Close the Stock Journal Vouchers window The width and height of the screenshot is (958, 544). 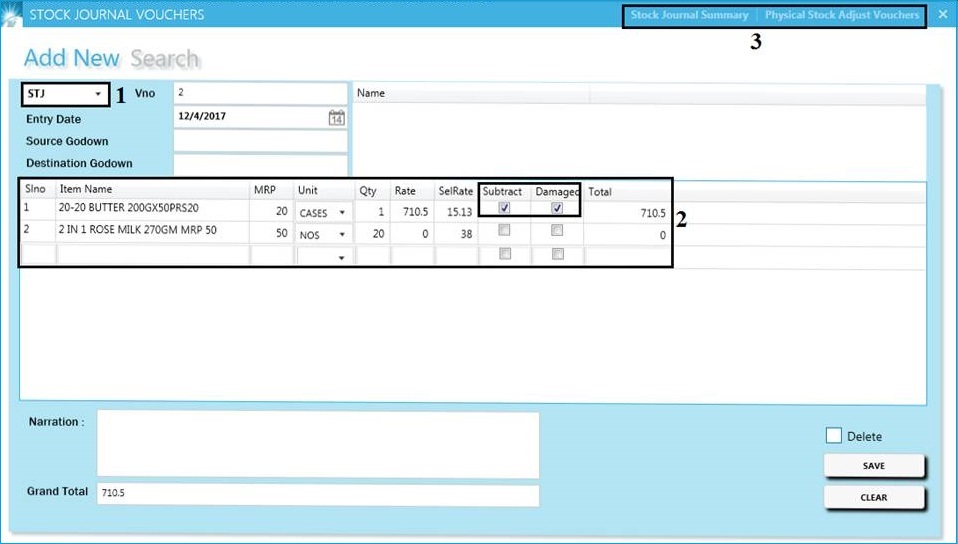pos(942,14)
